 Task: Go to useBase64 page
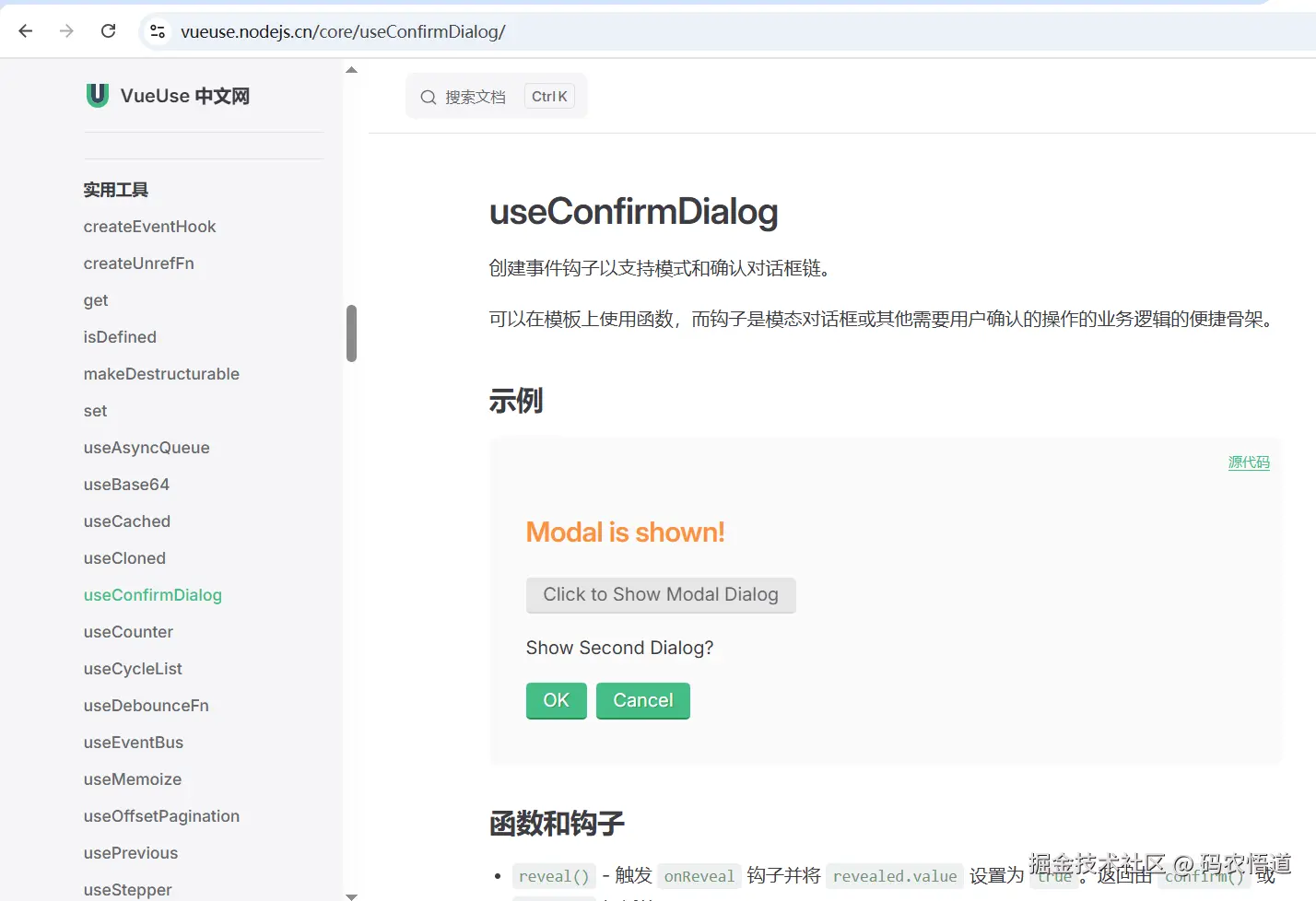[x=126, y=485]
